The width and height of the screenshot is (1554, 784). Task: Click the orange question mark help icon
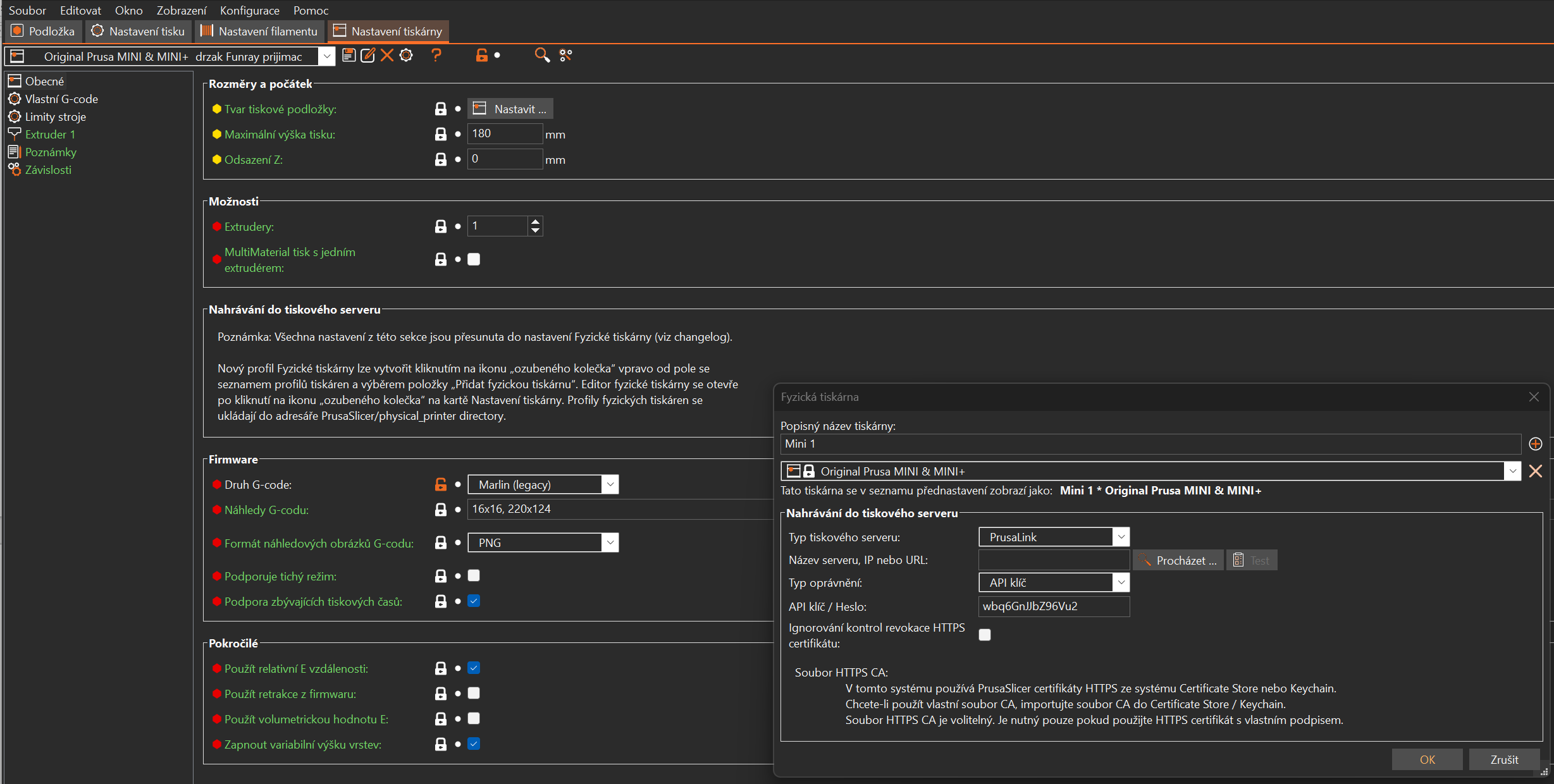tap(436, 56)
